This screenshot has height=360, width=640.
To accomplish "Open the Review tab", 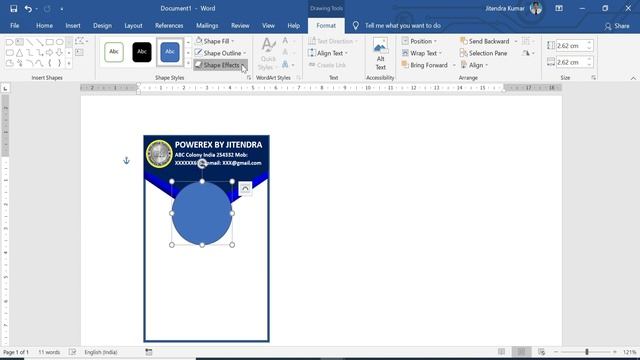I will coord(240,25).
